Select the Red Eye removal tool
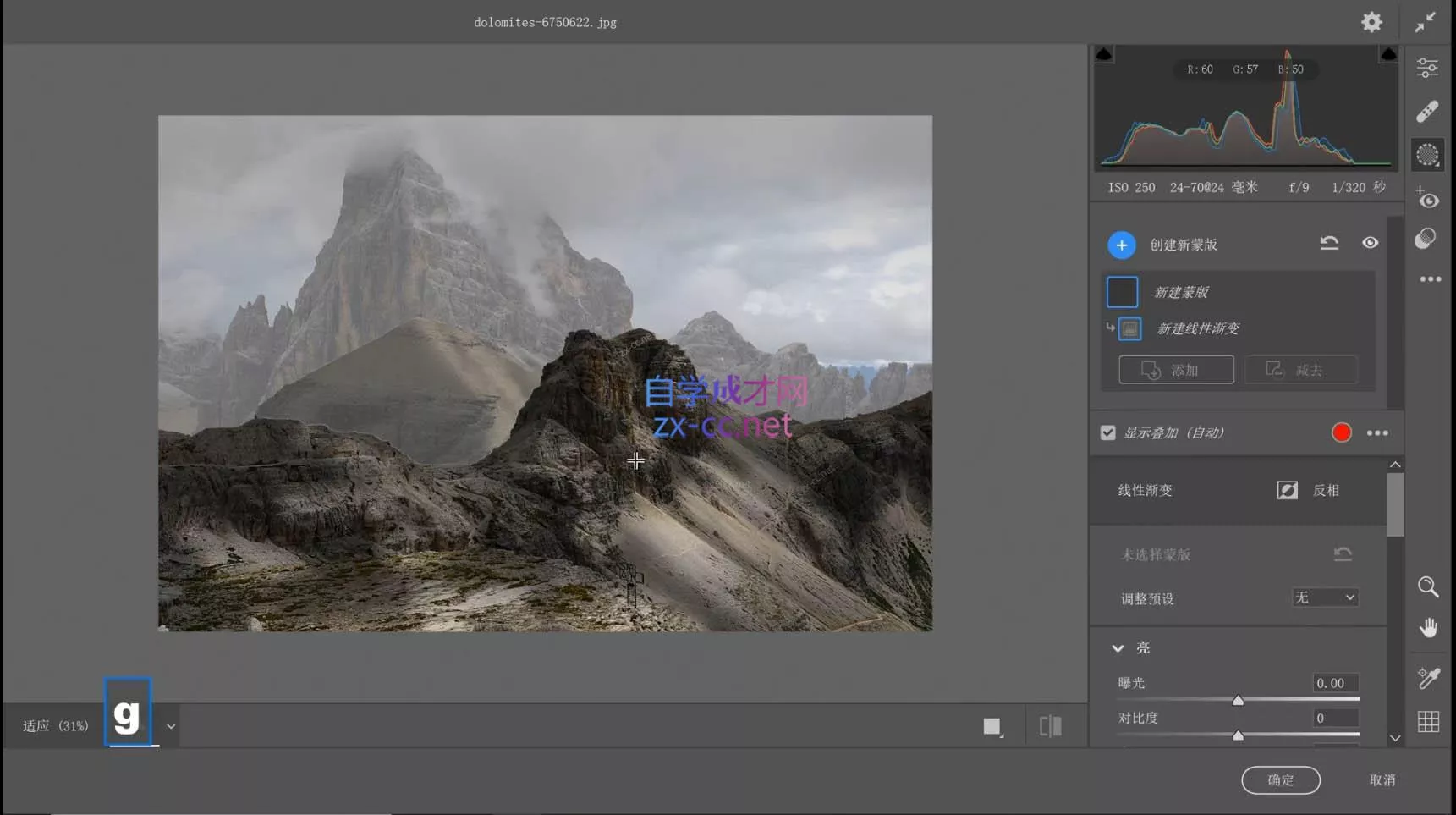1456x815 pixels. tap(1427, 199)
